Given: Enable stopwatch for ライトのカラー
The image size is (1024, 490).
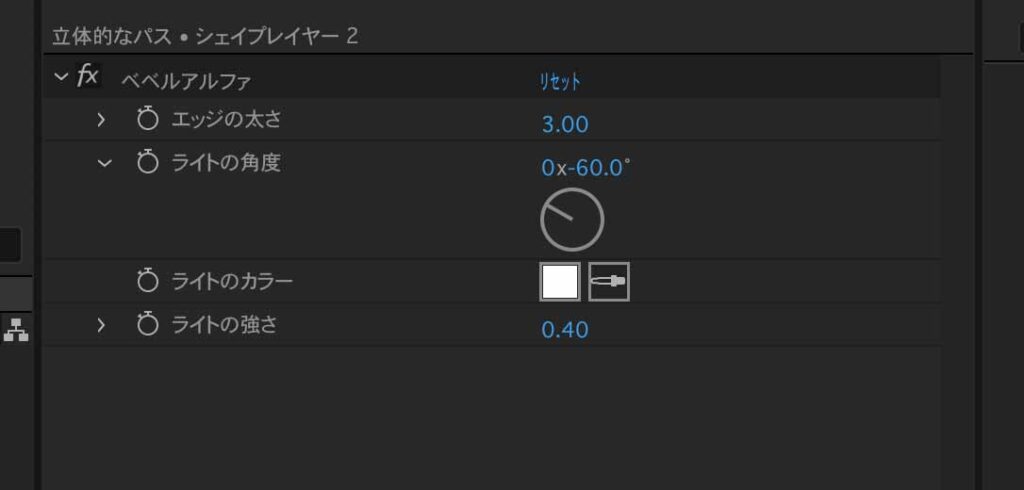Looking at the screenshot, I should [x=148, y=282].
